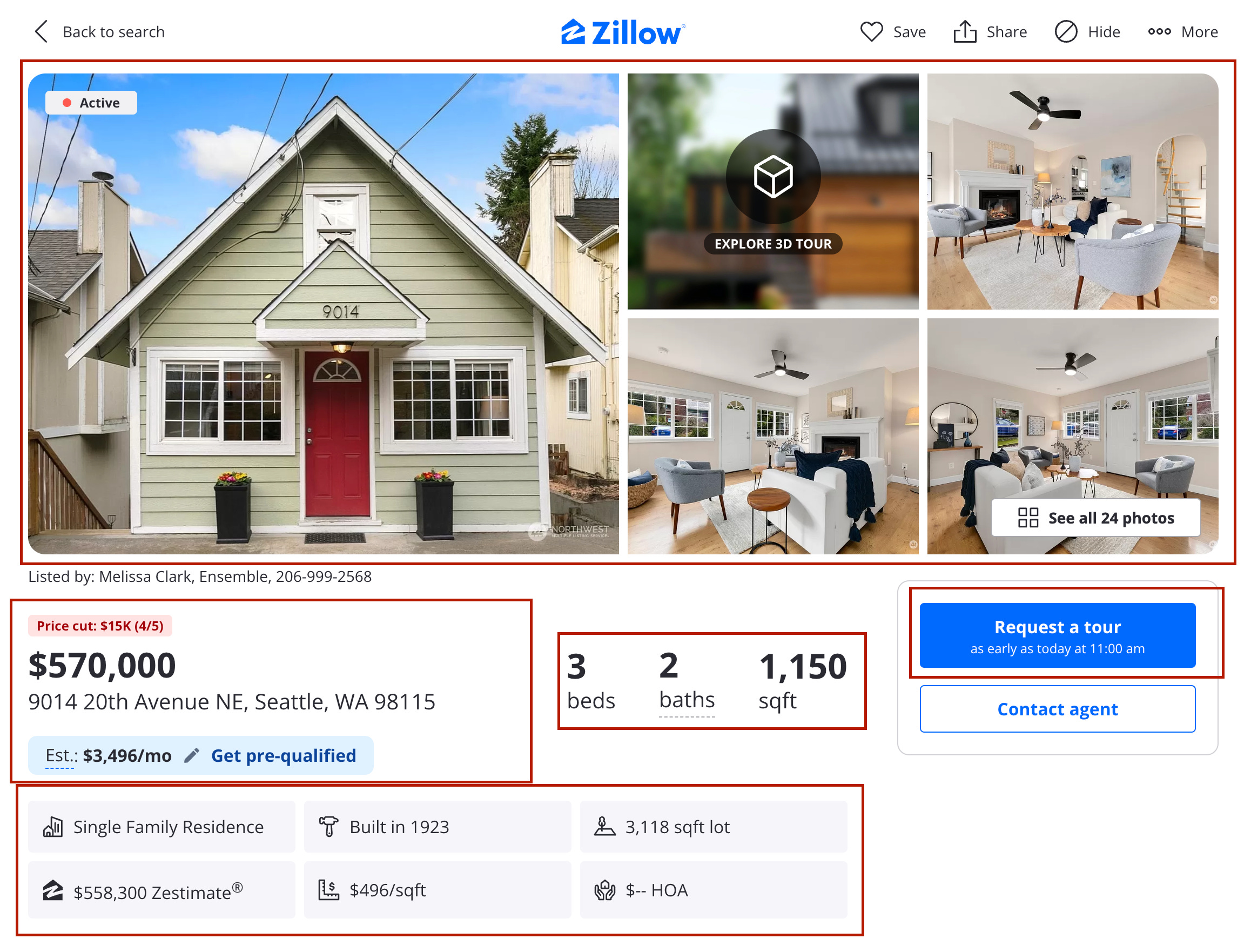Click the Hide circle-slash icon
Viewport: 1251px width, 952px height.
click(x=1065, y=32)
